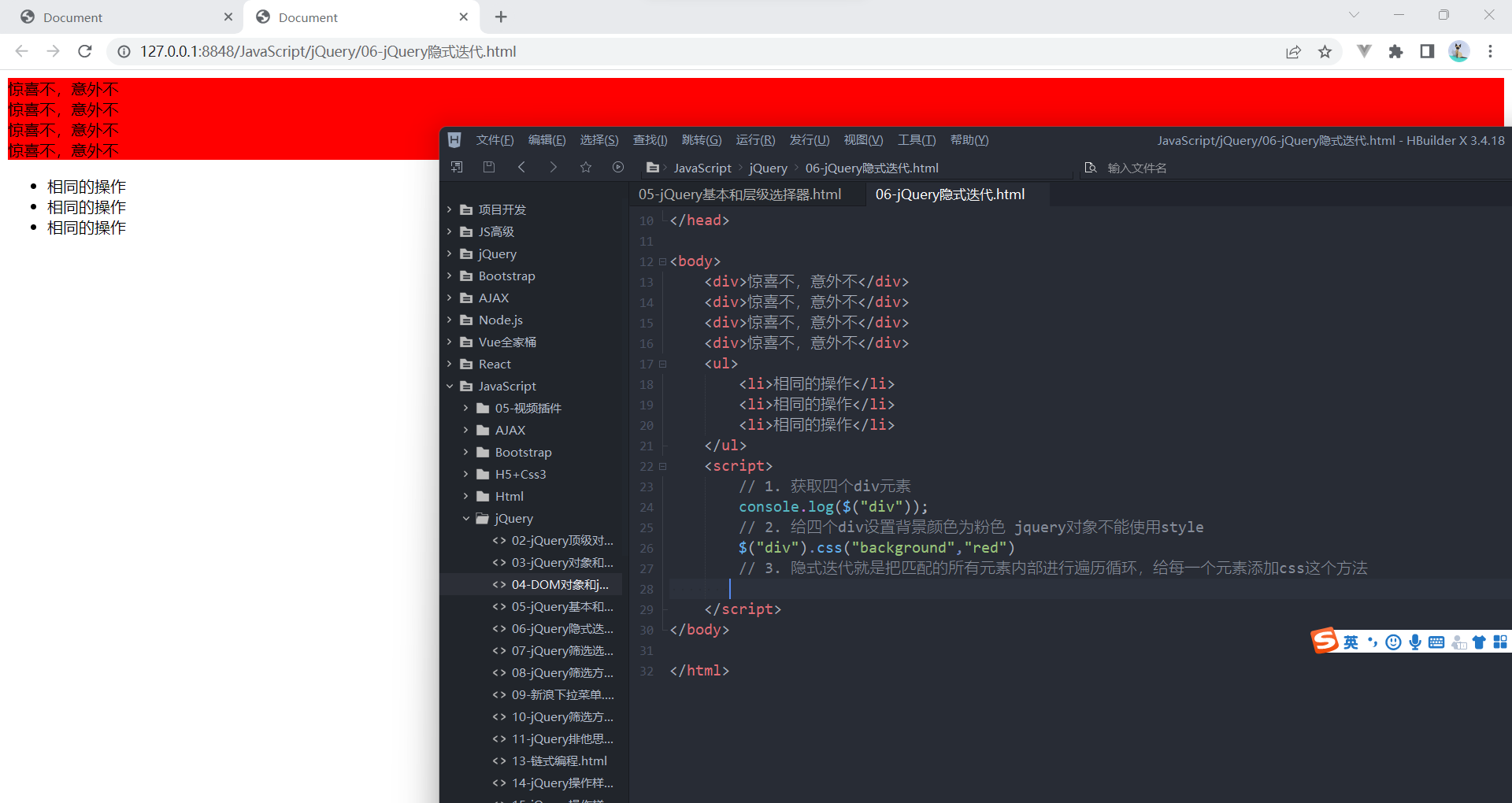The width and height of the screenshot is (1512, 803).
Task: Open the browser extensions puzzle icon
Action: pyautogui.click(x=1395, y=51)
